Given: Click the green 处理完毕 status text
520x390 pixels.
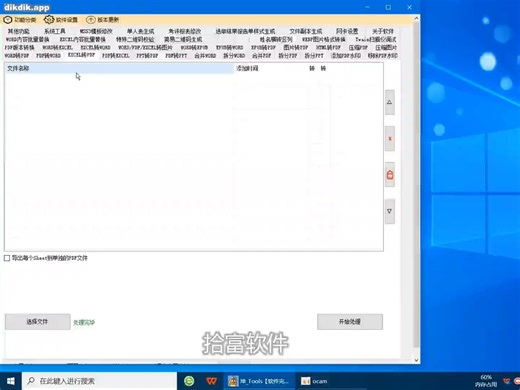Looking at the screenshot, I should 84,322.
